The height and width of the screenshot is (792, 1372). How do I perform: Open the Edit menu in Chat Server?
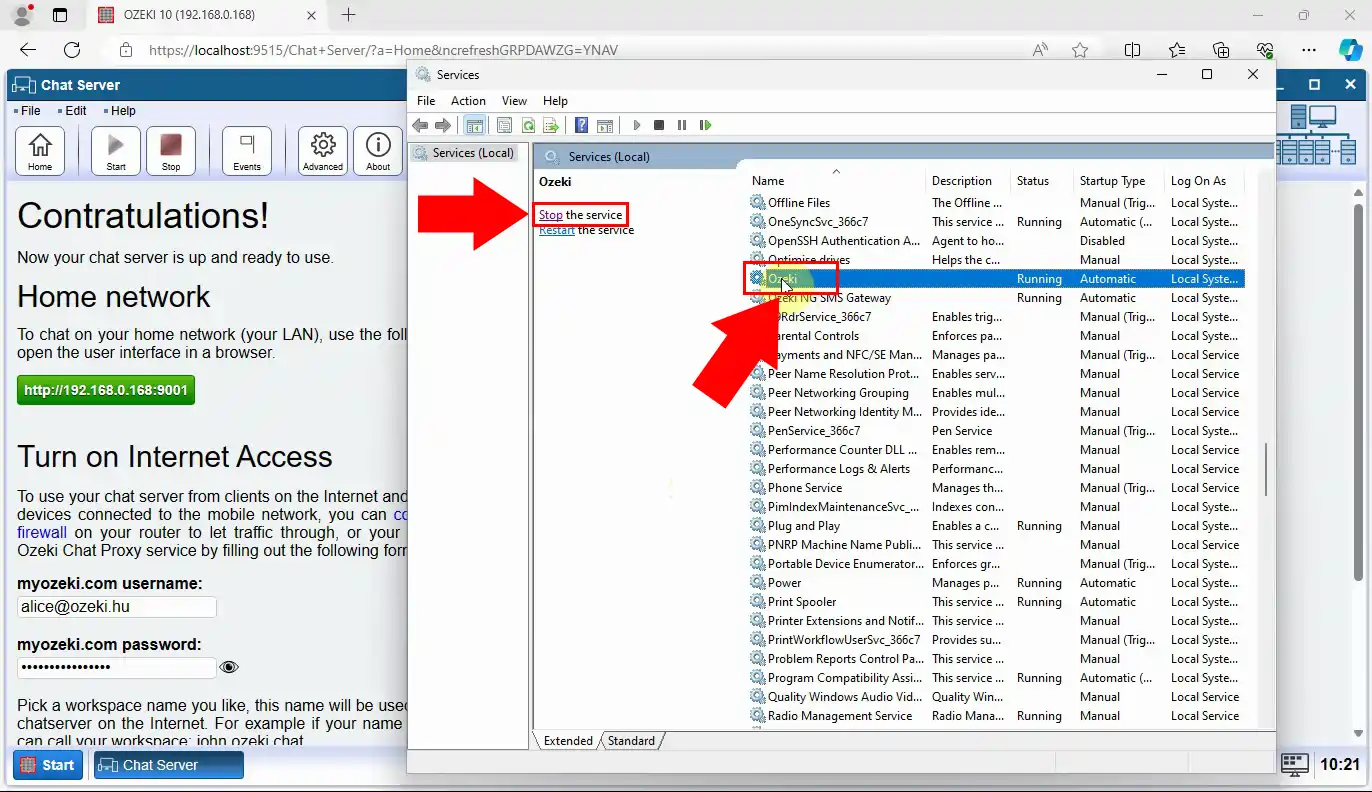[x=76, y=111]
